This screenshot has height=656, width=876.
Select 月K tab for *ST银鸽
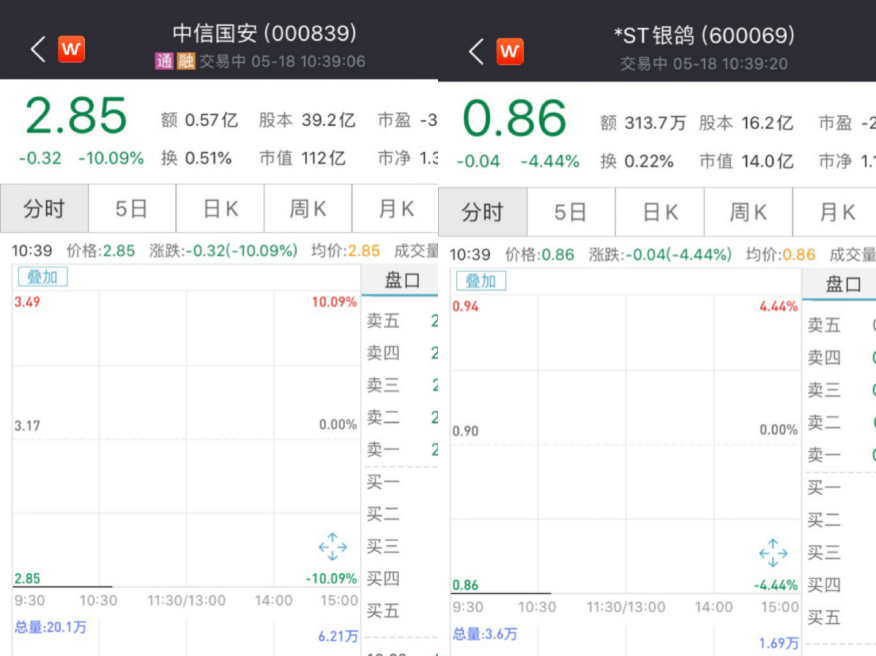coord(835,212)
